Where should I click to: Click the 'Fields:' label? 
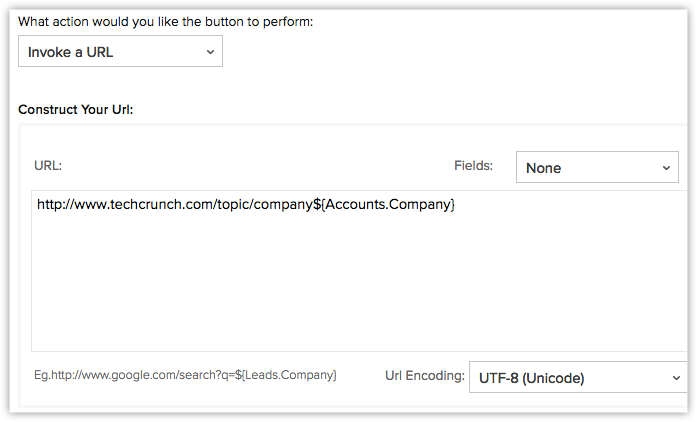[x=472, y=166]
